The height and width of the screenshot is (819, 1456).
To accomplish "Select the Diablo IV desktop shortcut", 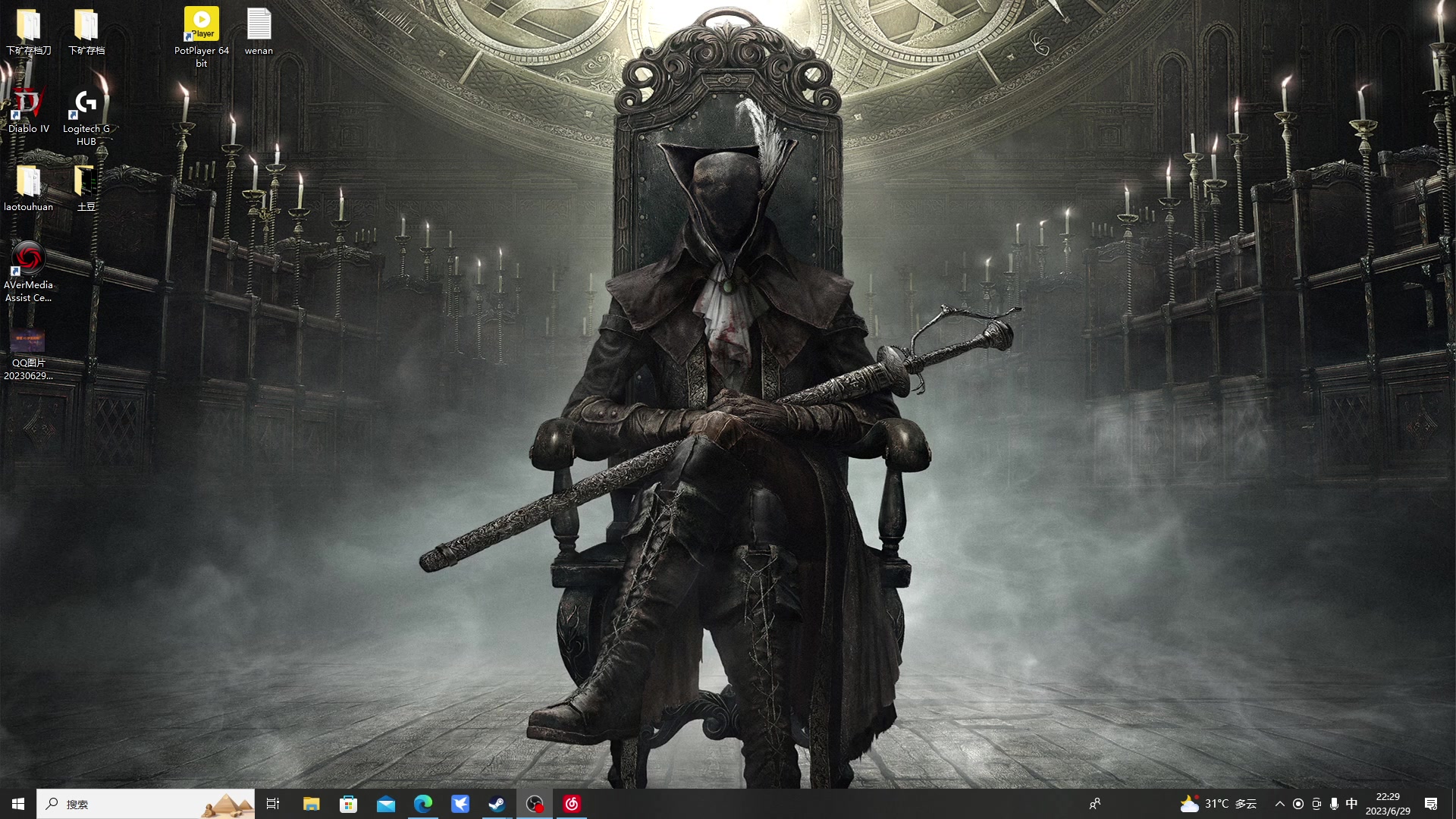I will 29,110.
